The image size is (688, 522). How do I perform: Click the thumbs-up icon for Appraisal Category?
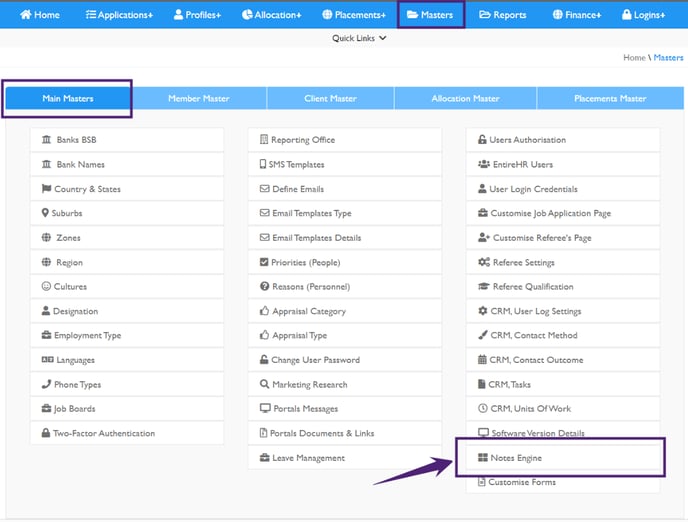point(264,311)
